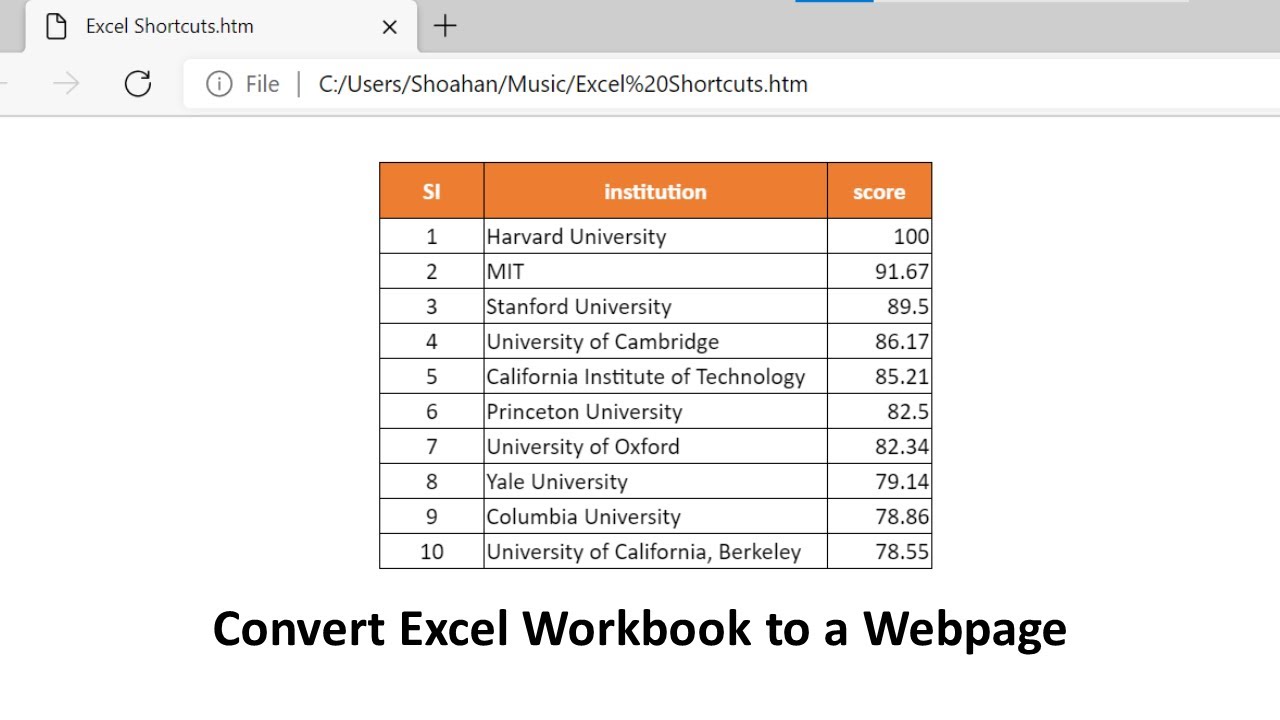Click the MIT cell
The image size is (1280, 720).
656,272
